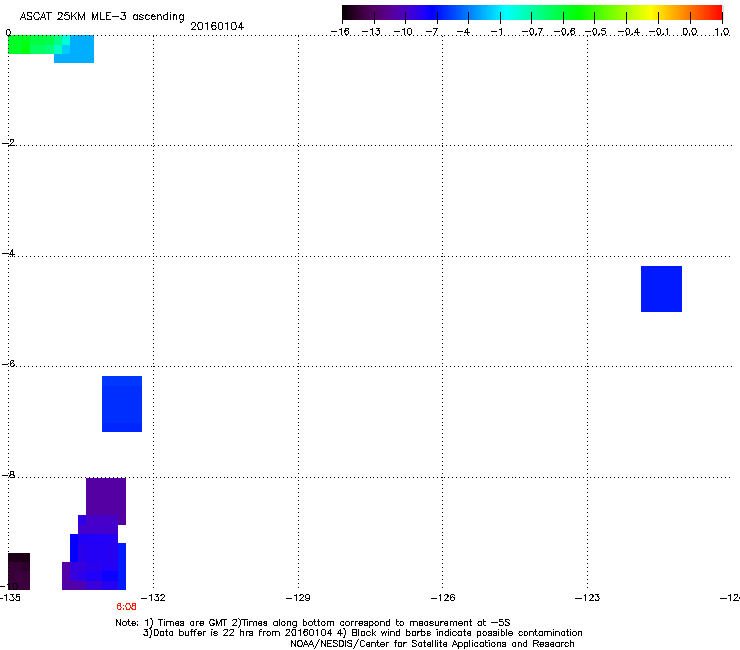Click the light blue data patch at the top
Screen dimensions: 740x650
tap(78, 49)
